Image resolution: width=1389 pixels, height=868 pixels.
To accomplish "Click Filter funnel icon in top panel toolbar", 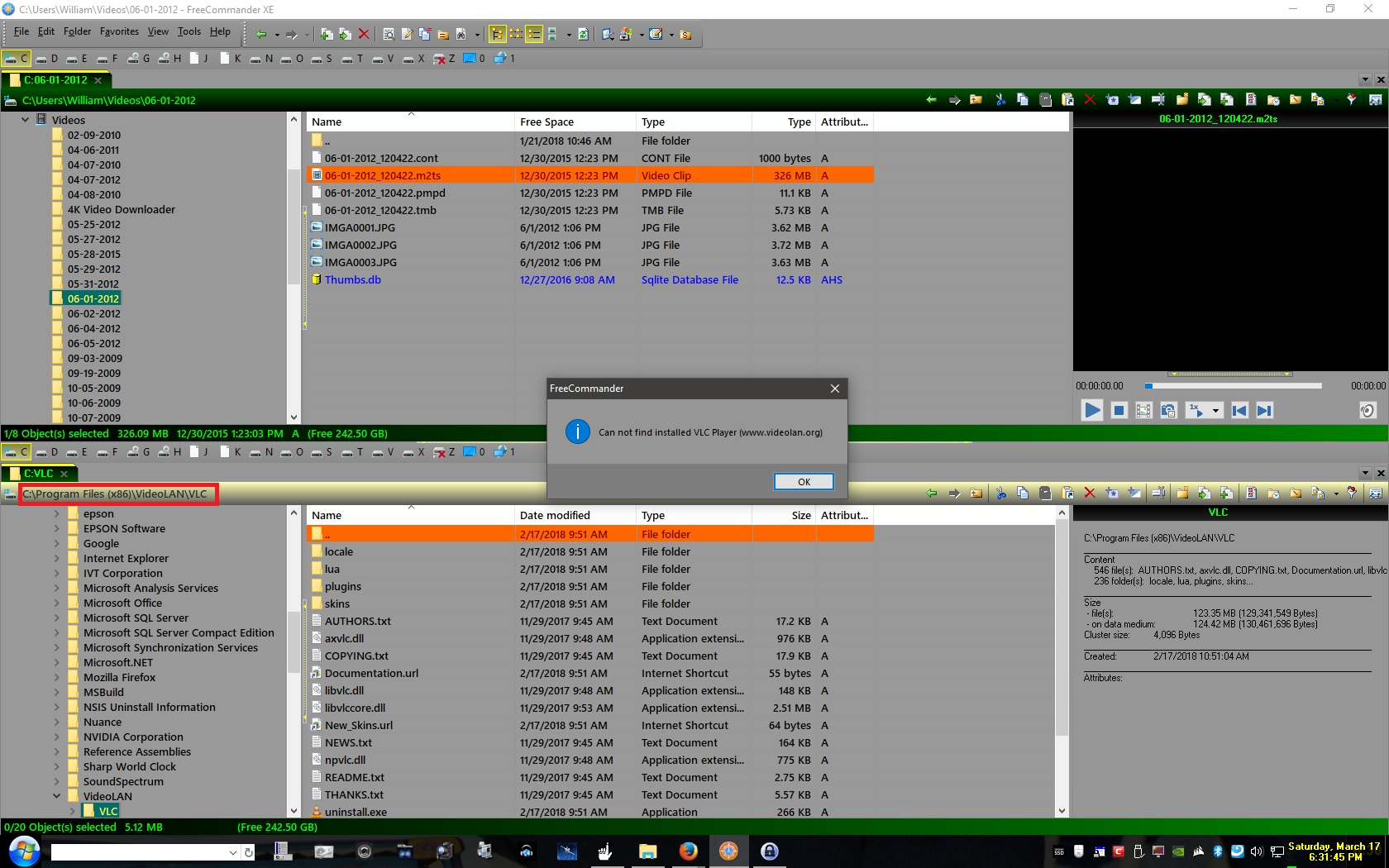I will click(1352, 100).
